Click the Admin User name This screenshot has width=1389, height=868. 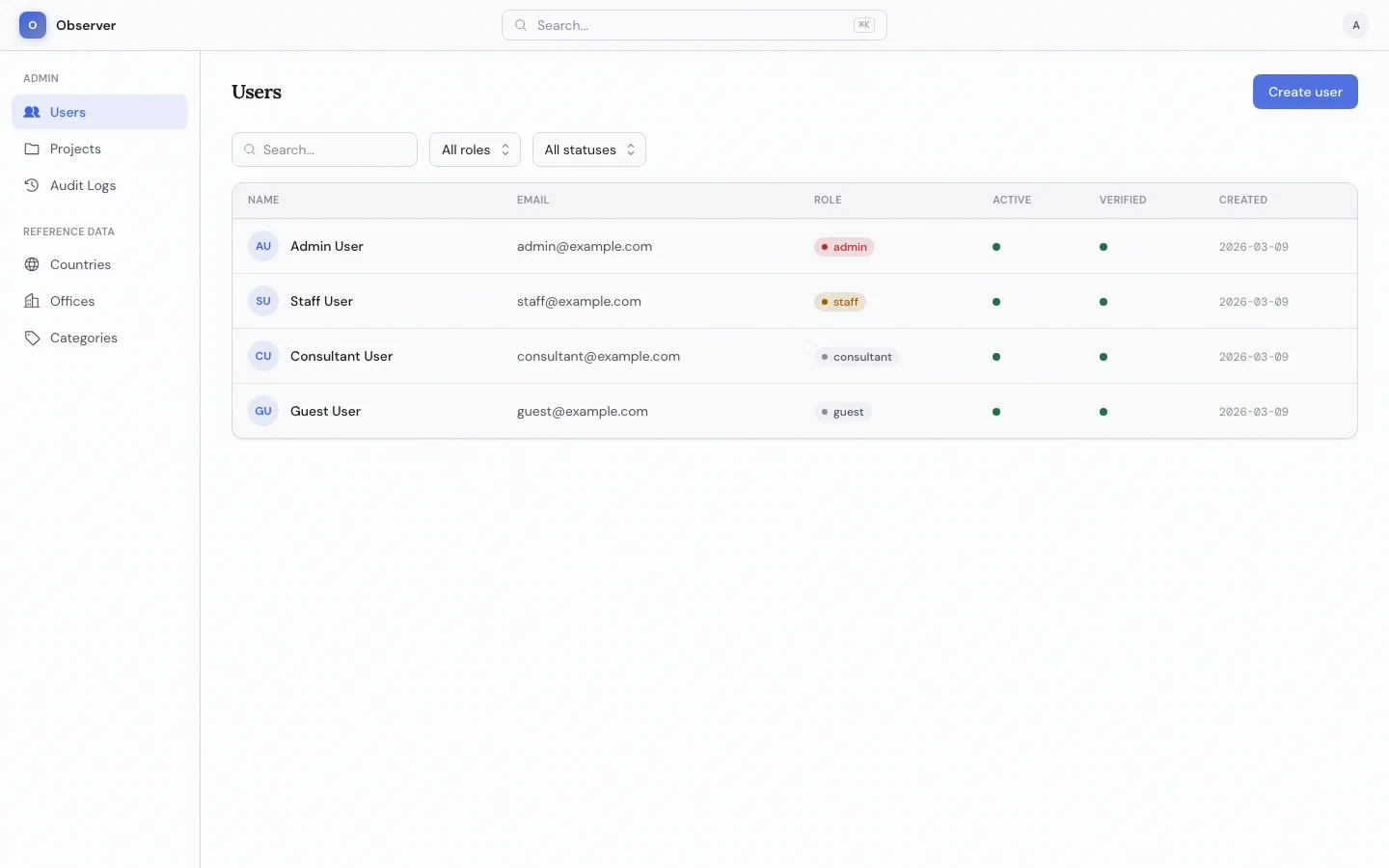[x=327, y=246]
